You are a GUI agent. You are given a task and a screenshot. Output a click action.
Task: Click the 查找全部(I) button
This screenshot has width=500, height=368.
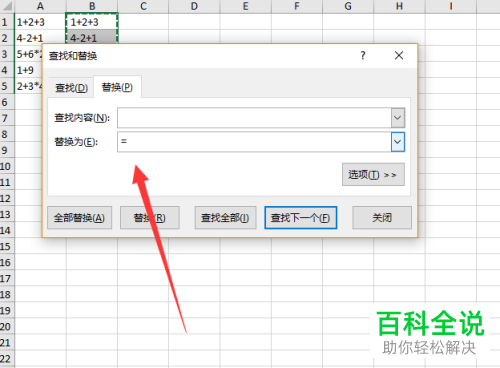click(225, 218)
